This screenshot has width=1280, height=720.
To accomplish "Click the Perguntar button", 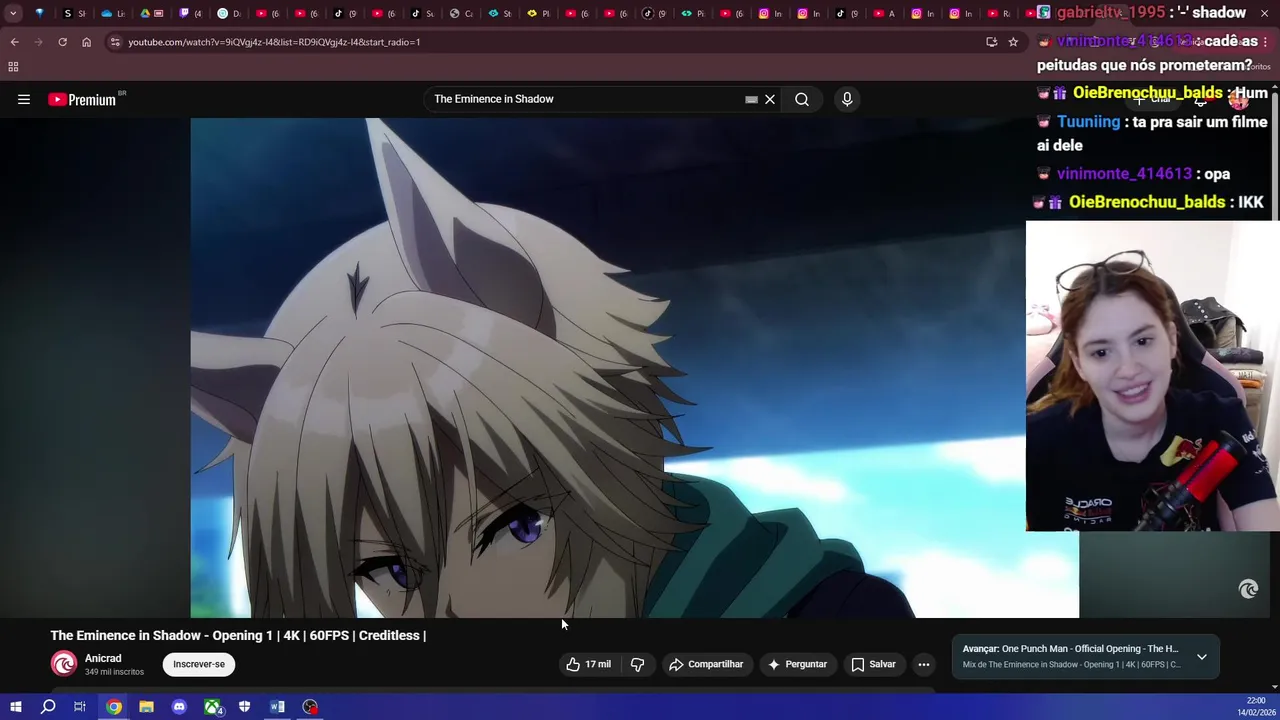I will [797, 664].
